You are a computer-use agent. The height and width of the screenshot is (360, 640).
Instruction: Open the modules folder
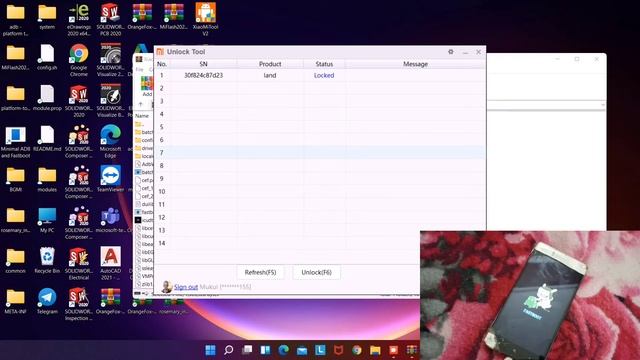47,179
